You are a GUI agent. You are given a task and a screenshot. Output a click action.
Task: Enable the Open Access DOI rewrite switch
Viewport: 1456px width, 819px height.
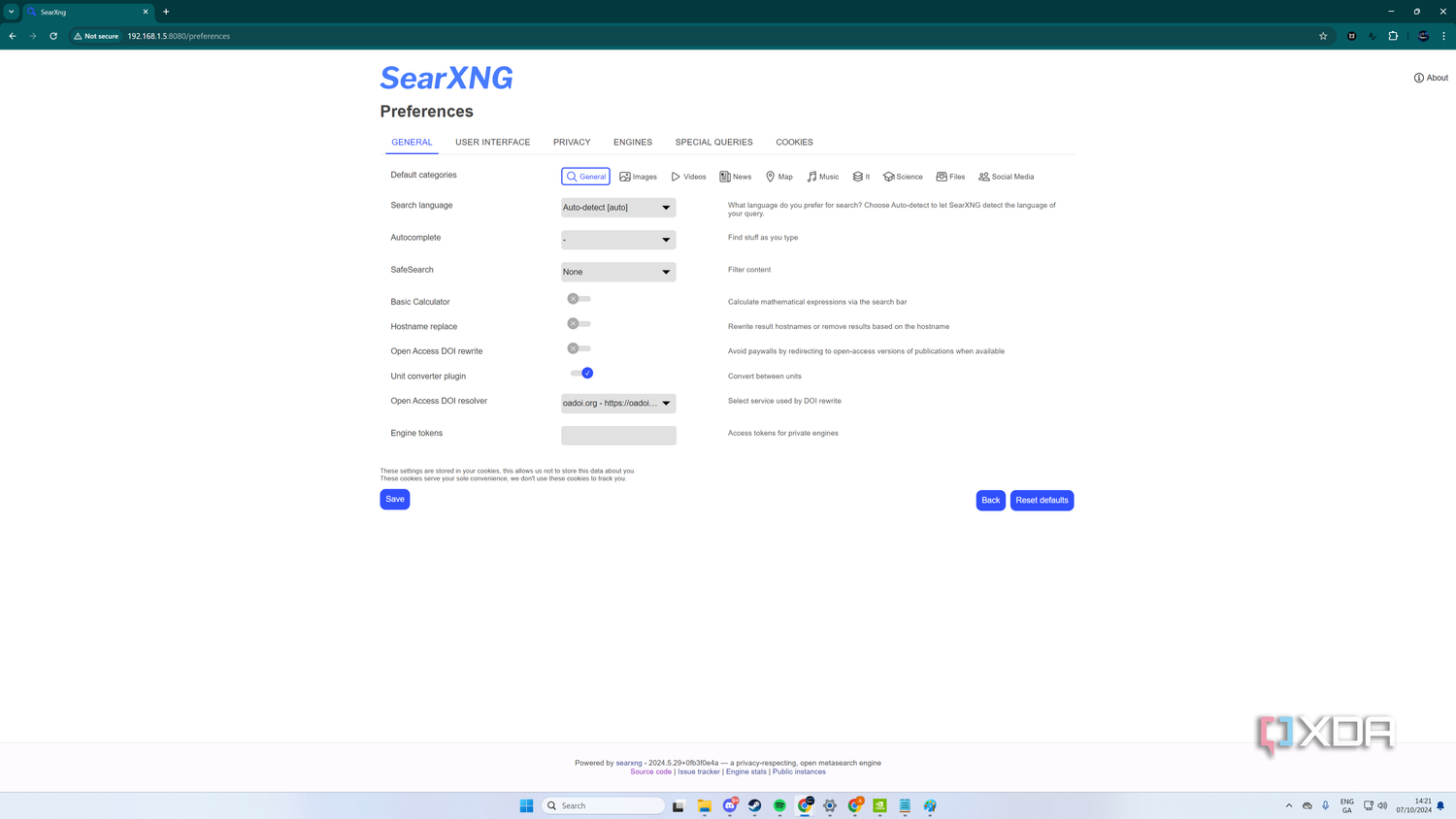tap(579, 348)
